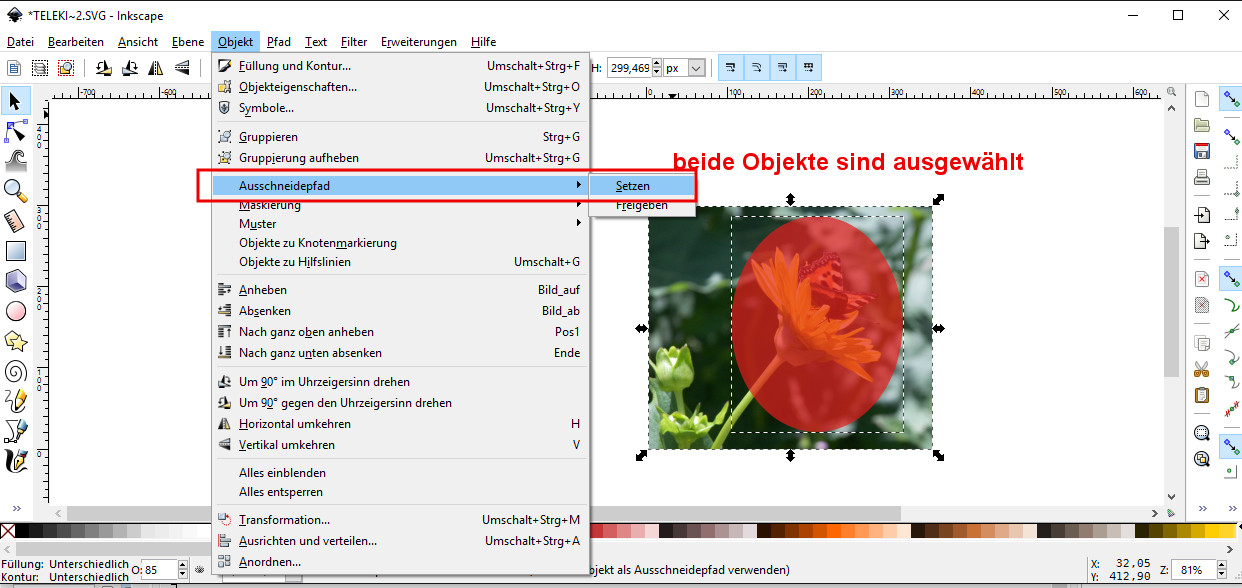Click the Transformation... menu entry
1242x588 pixels.
tap(284, 520)
